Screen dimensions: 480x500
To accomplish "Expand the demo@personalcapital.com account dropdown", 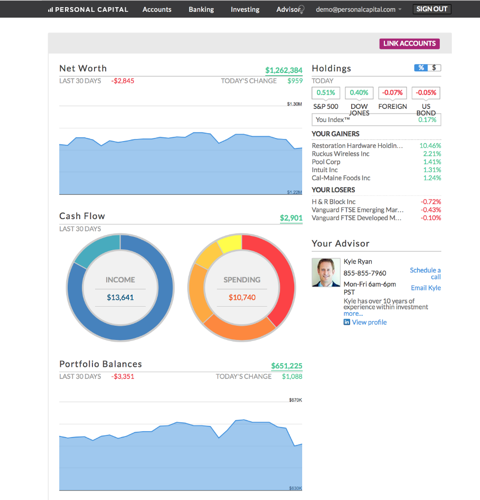I will pyautogui.click(x=358, y=10).
